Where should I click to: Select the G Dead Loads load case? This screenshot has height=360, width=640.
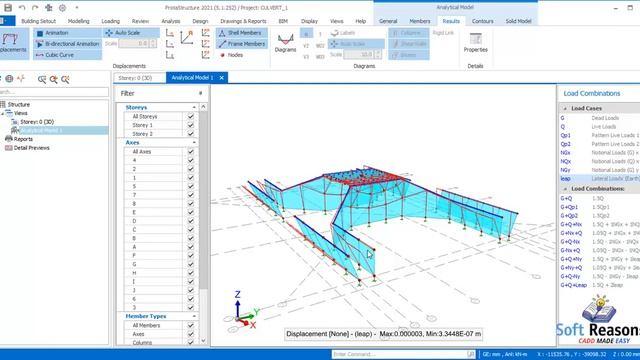tap(600, 118)
